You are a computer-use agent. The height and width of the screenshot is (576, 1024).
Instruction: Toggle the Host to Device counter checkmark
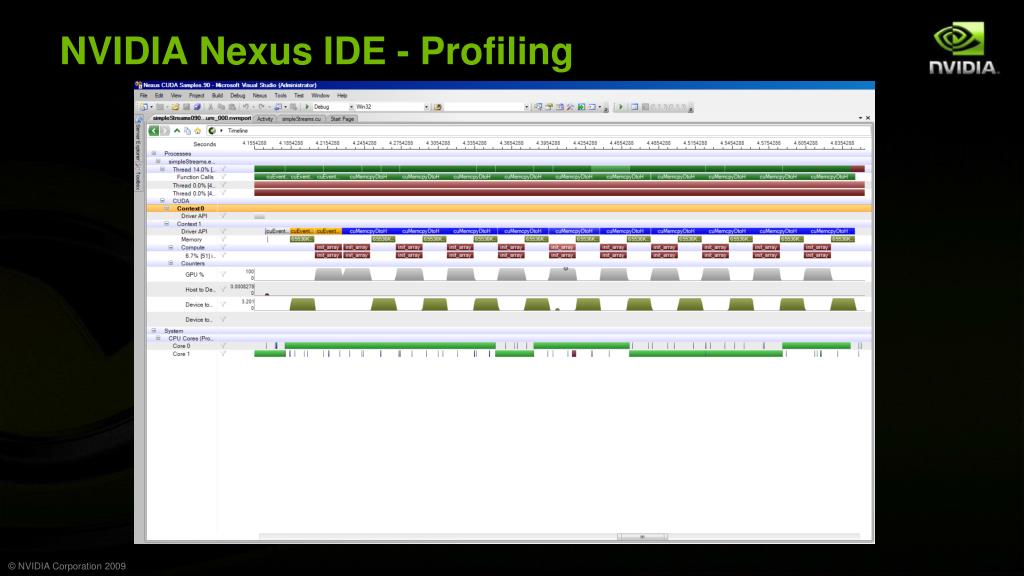(x=223, y=289)
